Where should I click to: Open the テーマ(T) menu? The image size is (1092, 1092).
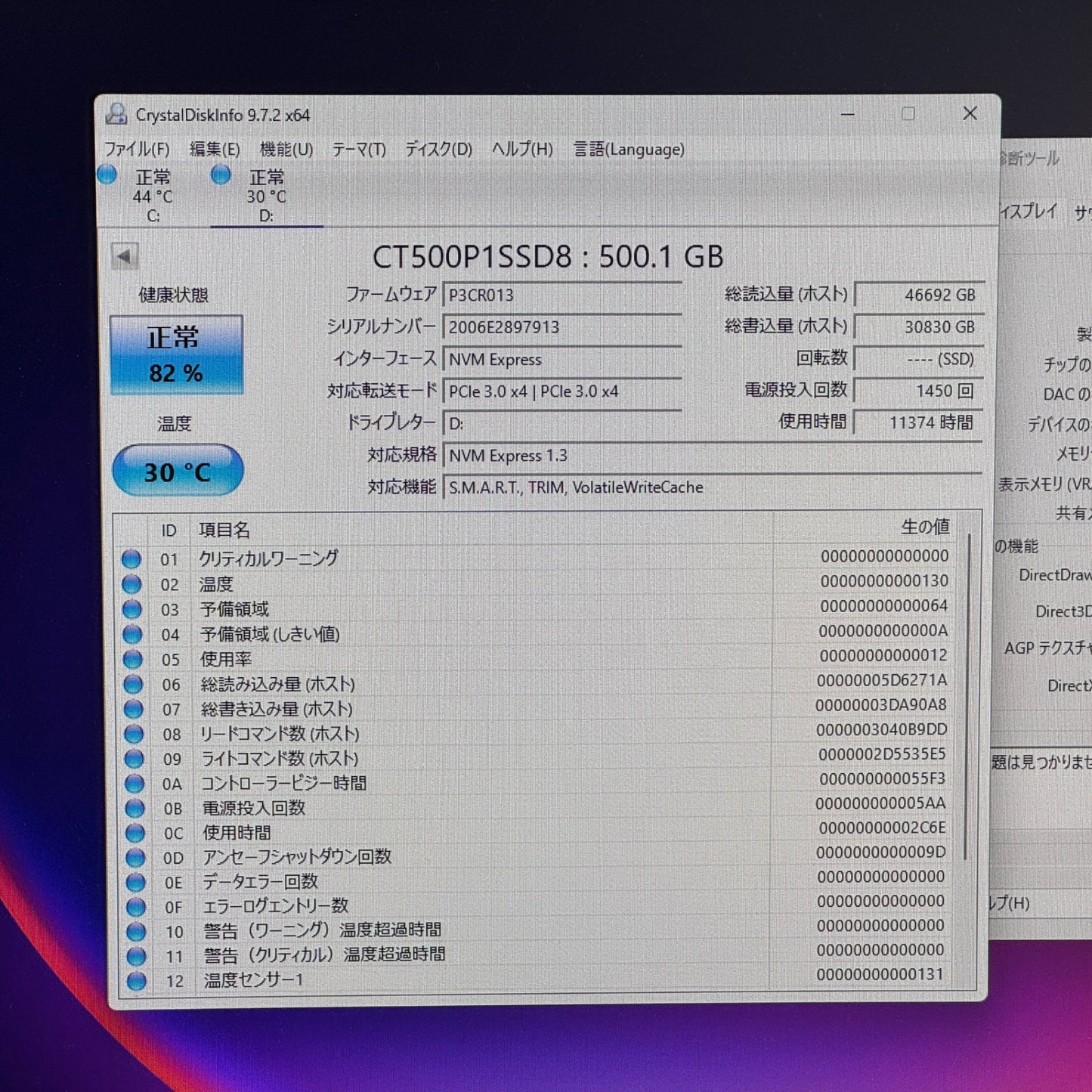coord(359,149)
